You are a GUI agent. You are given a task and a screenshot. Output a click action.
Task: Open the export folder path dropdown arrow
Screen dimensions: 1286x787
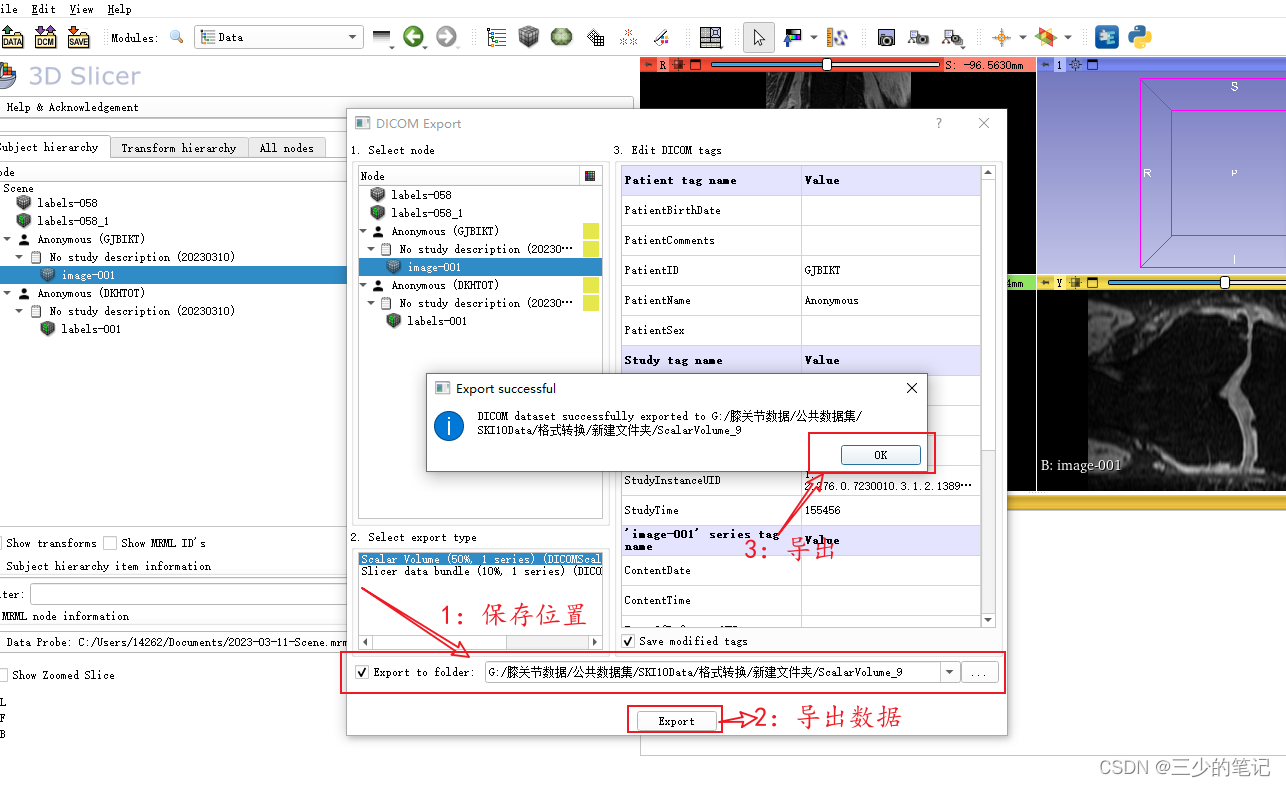[x=949, y=673]
